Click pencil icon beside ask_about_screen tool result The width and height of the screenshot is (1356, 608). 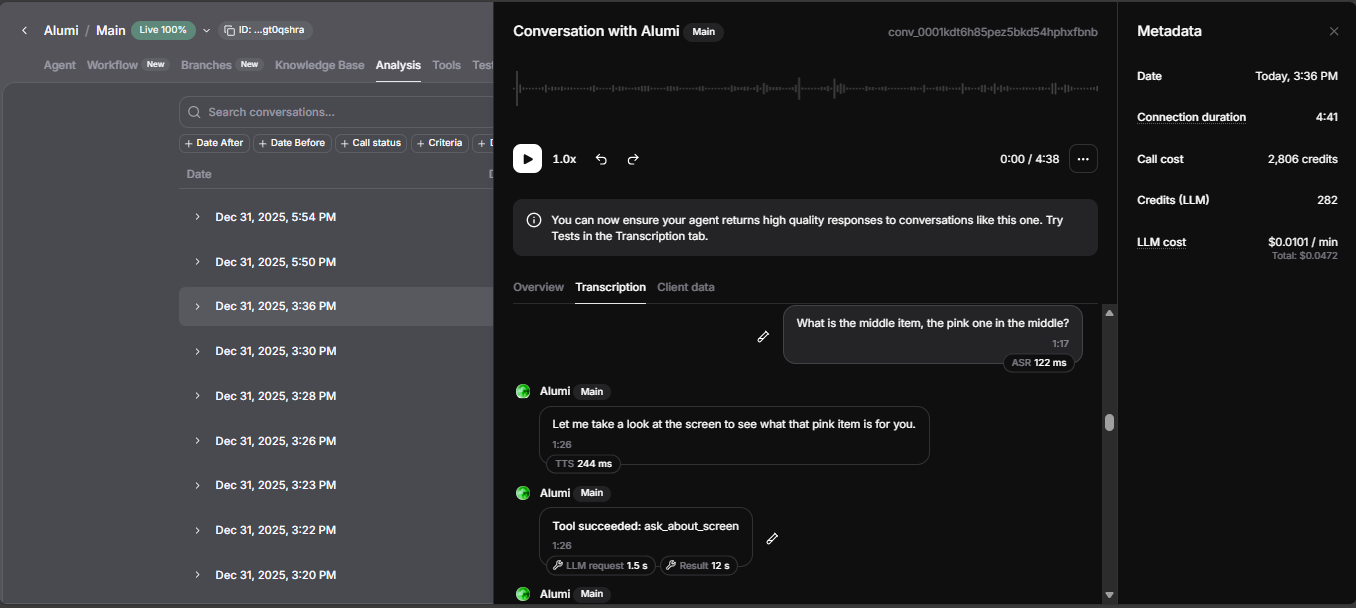772,539
